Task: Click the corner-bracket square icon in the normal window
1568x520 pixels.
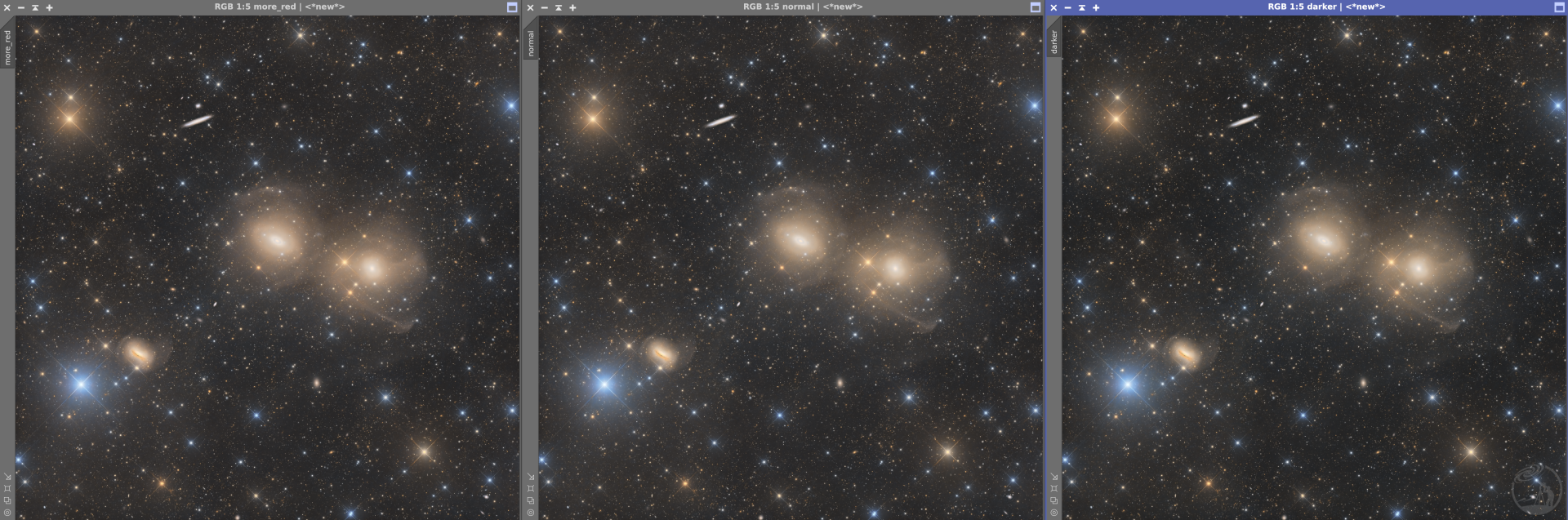Action: pos(531,488)
